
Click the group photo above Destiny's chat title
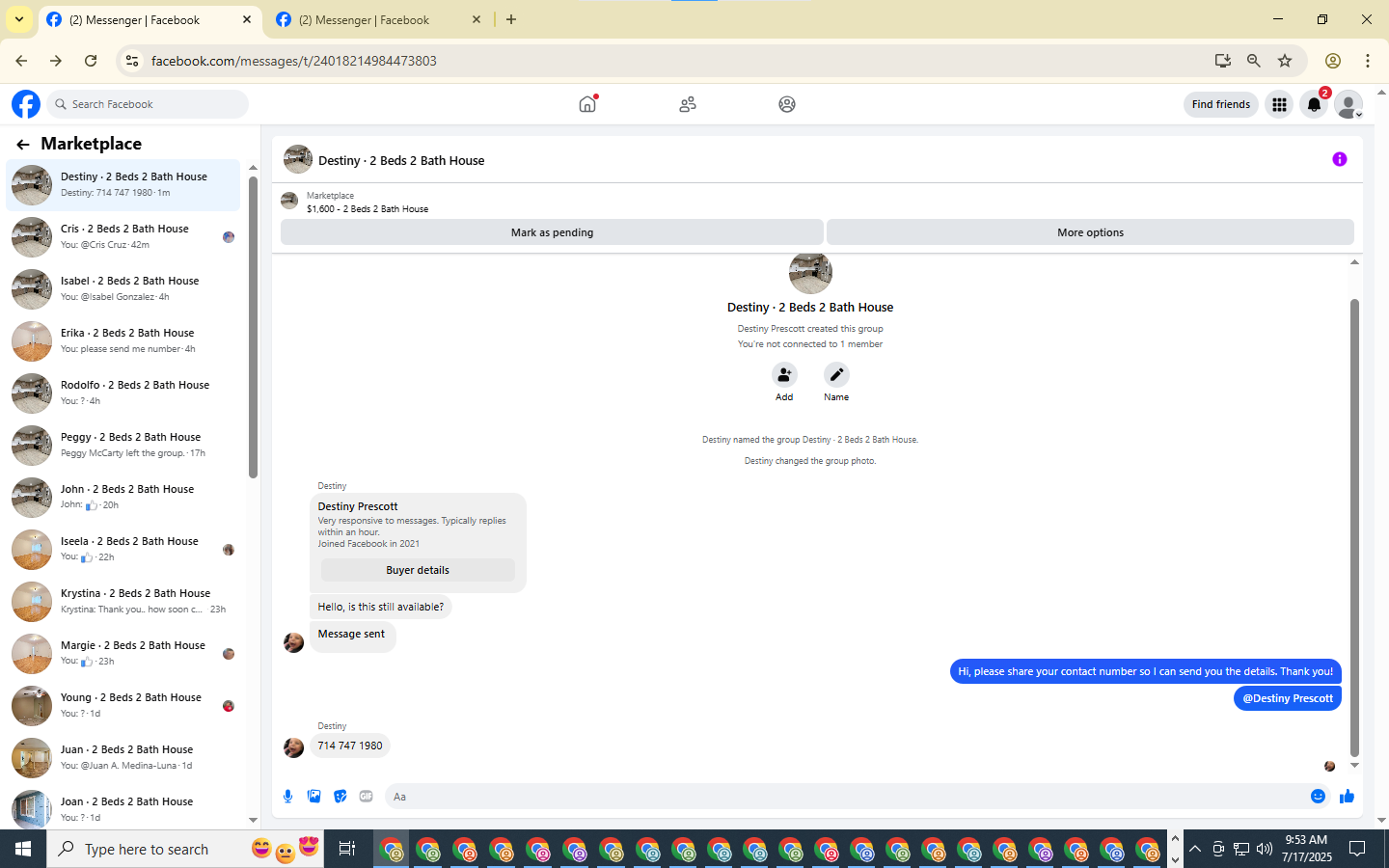coord(810,272)
